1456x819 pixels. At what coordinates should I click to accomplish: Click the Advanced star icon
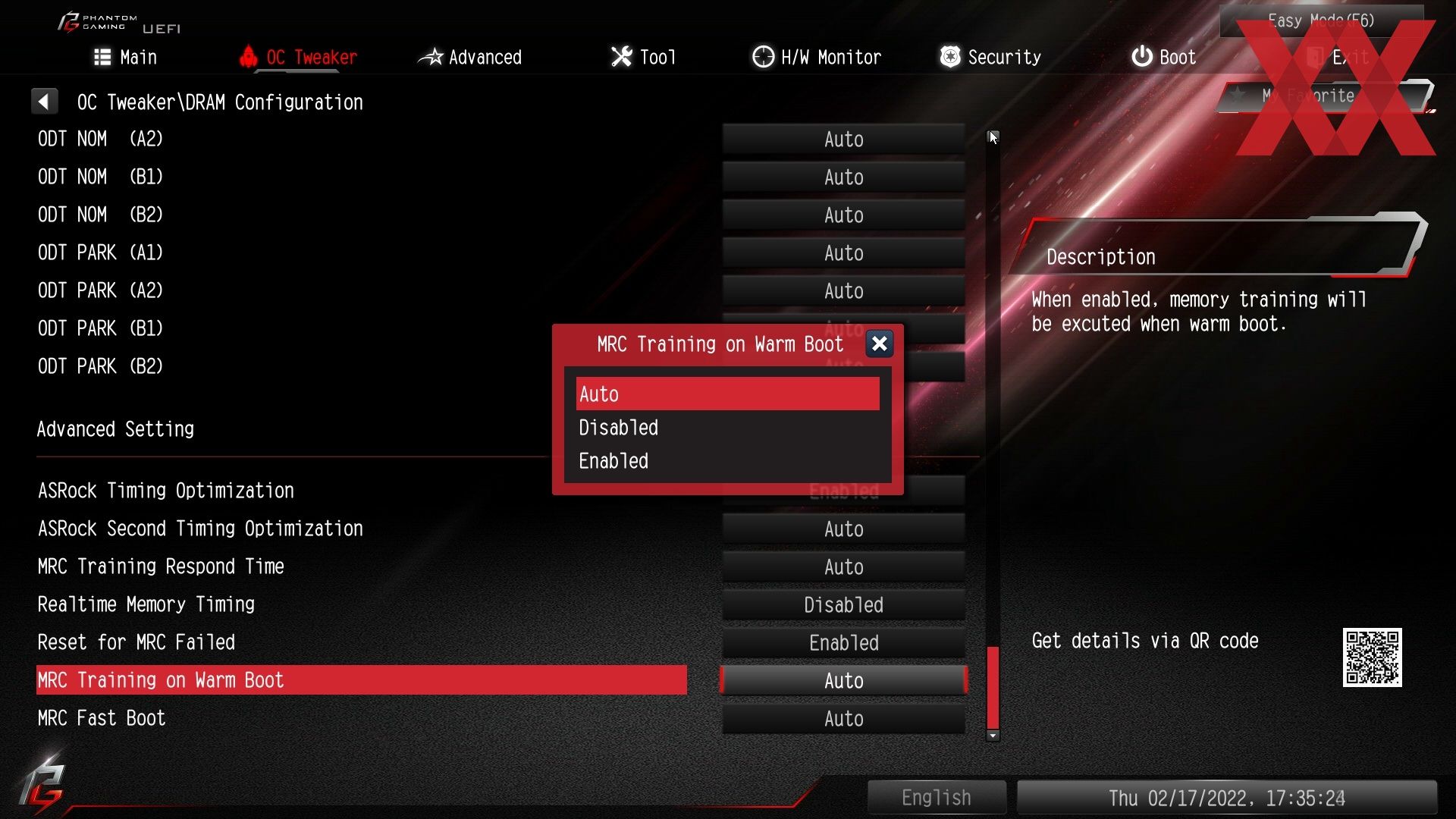coord(431,56)
